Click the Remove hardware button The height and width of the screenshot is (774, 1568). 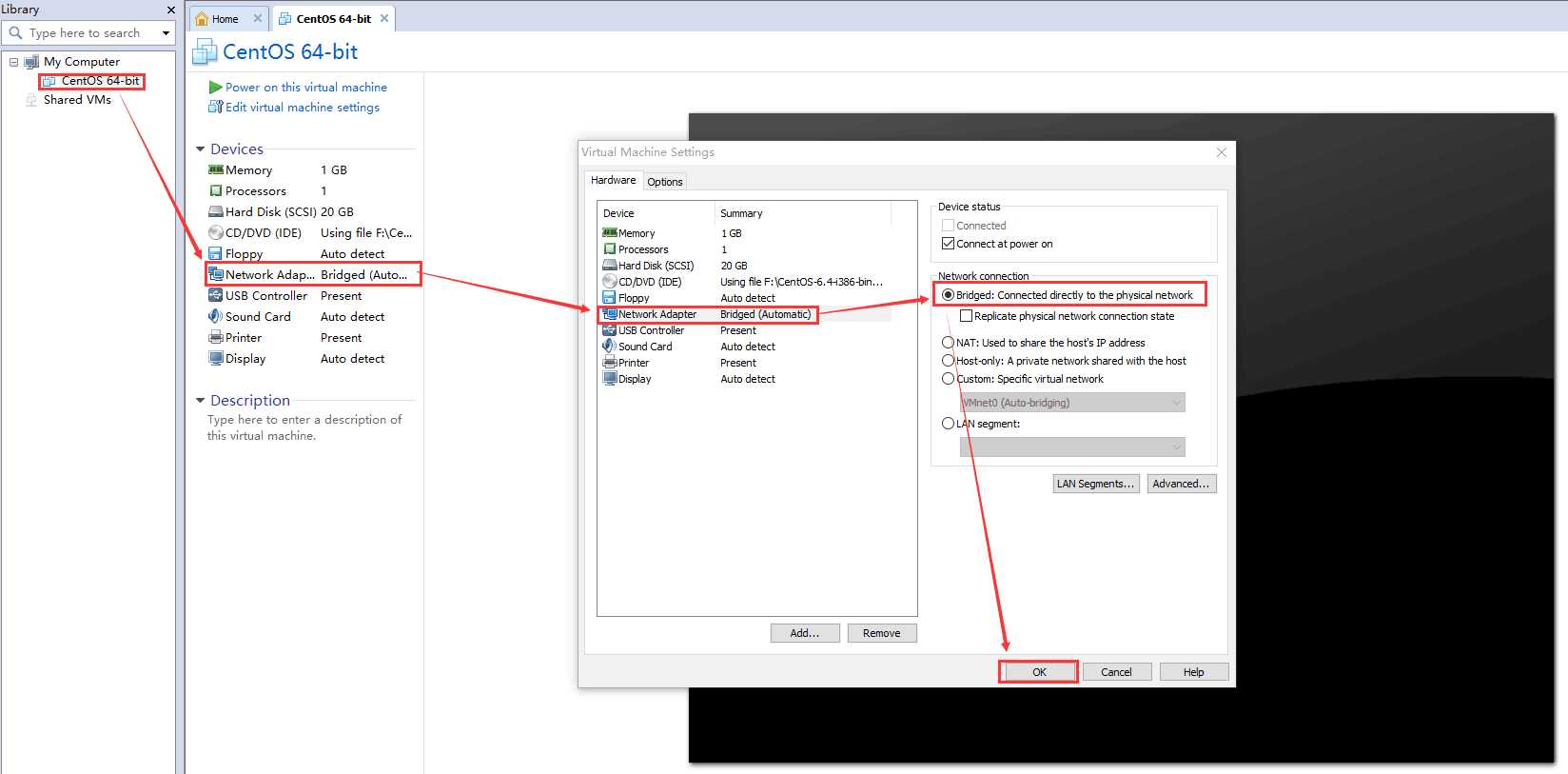(x=881, y=633)
